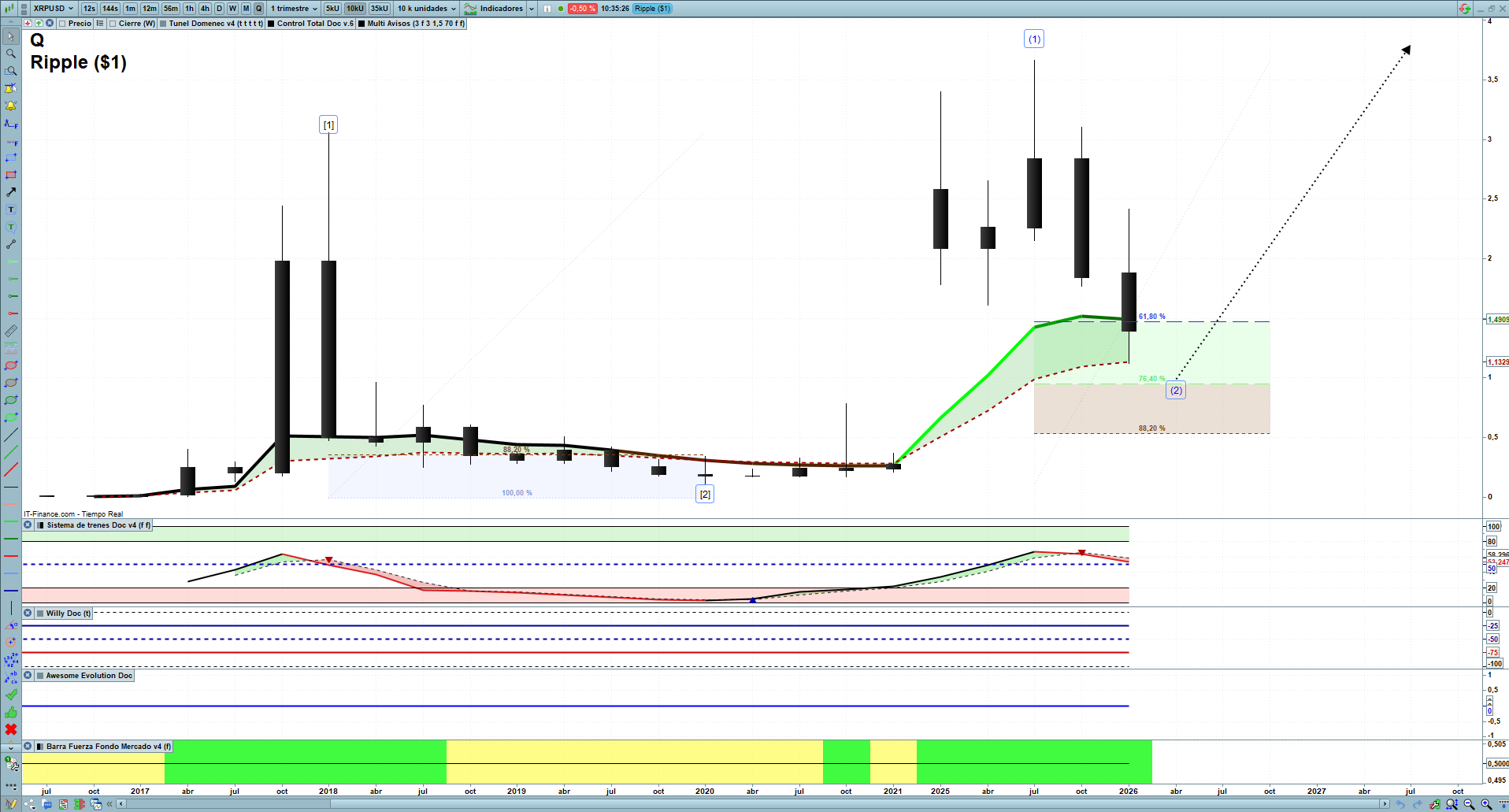Click the 5kU units button

pyautogui.click(x=332, y=9)
